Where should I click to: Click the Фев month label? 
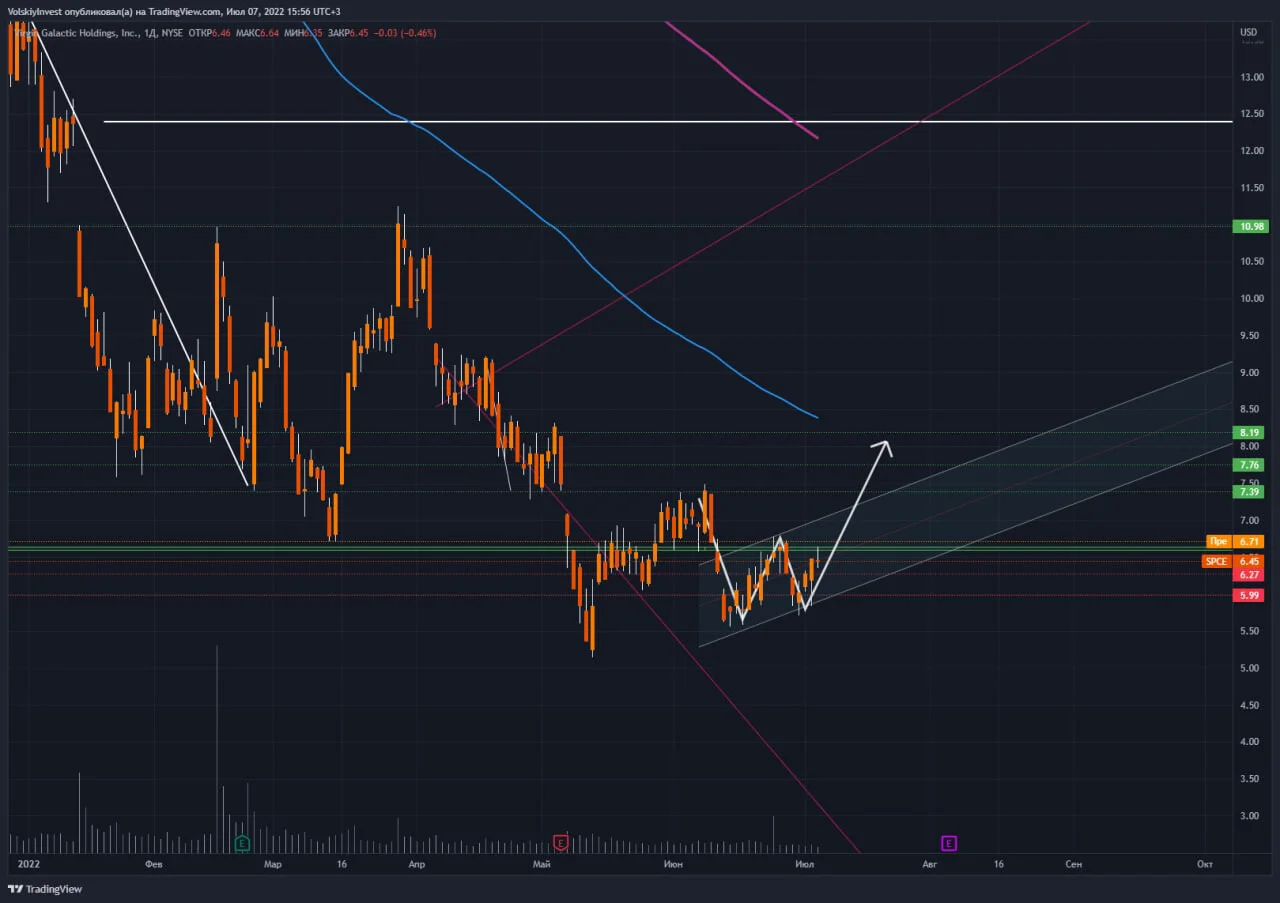153,863
